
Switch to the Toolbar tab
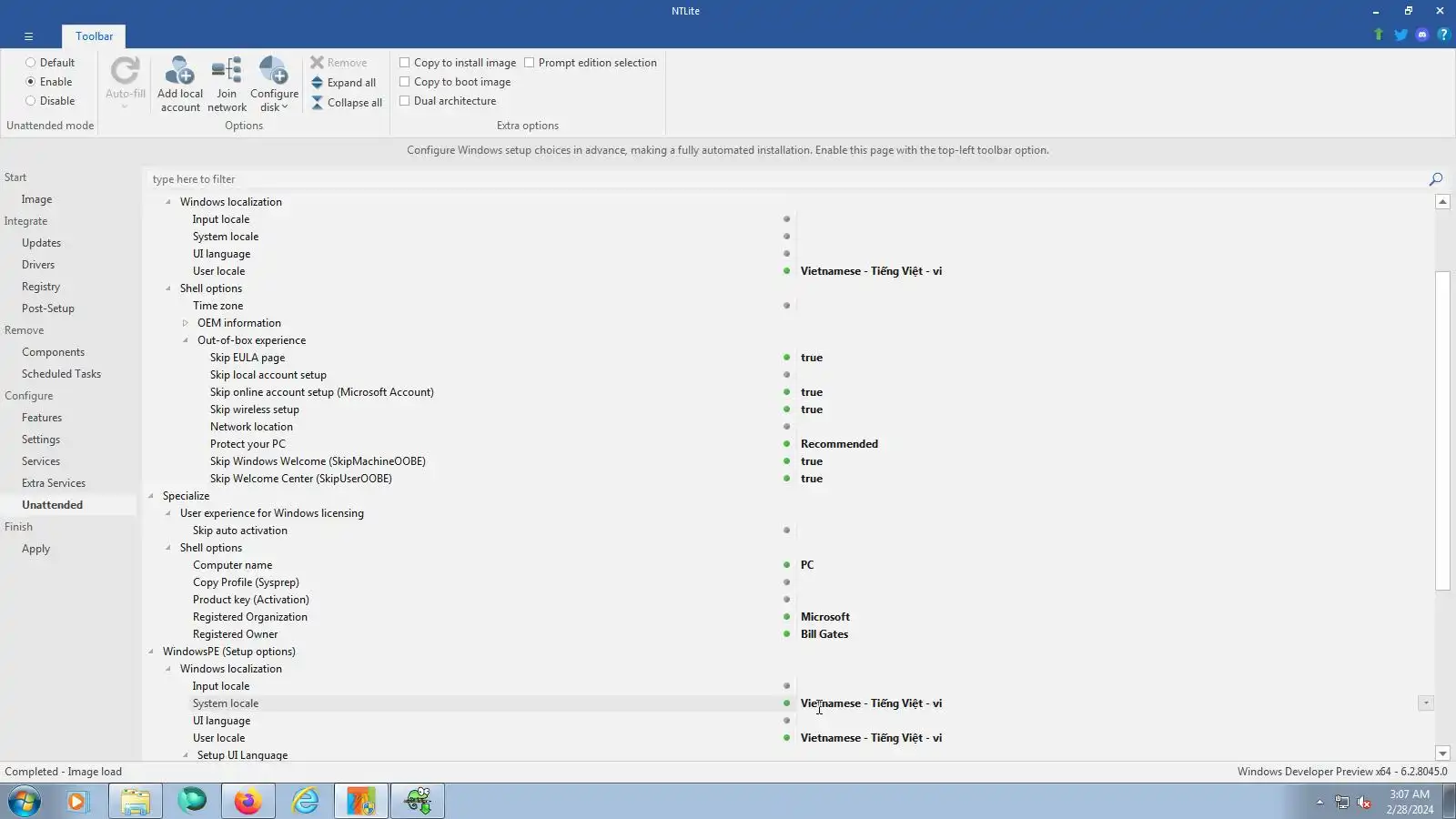(94, 36)
